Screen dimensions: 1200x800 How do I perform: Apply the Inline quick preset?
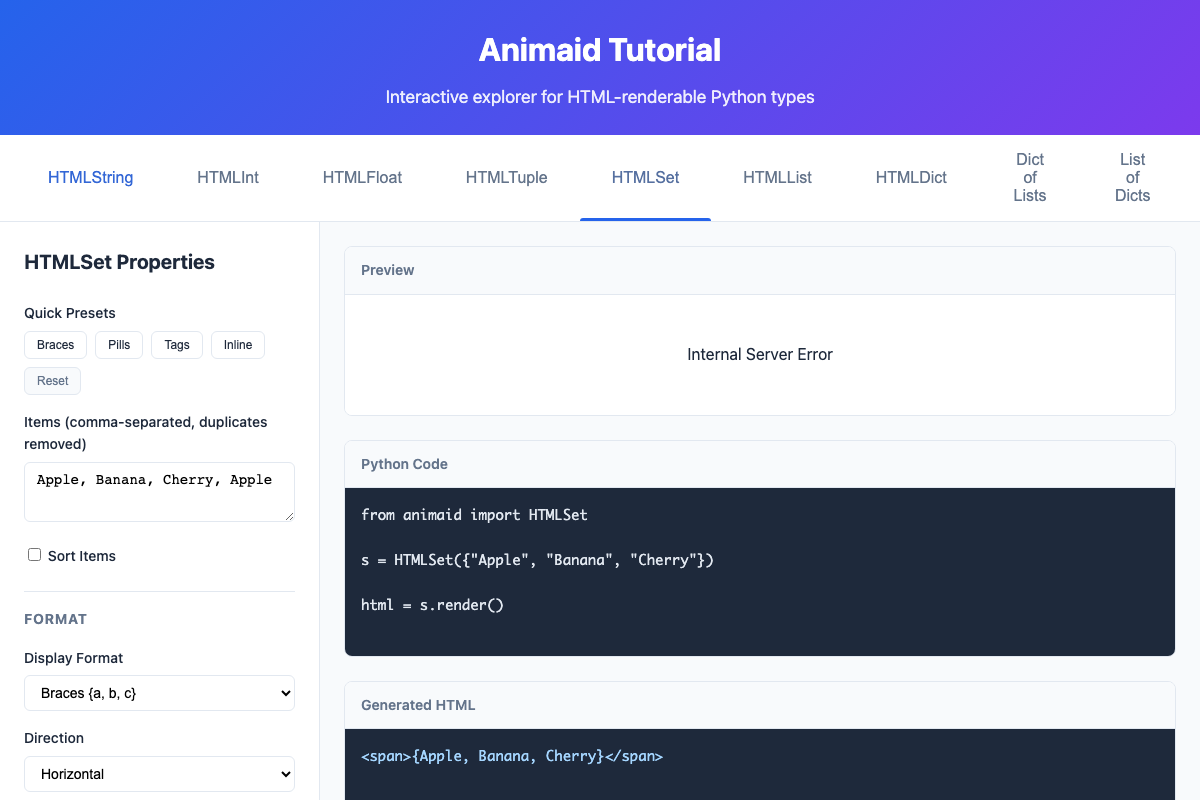tap(237, 344)
